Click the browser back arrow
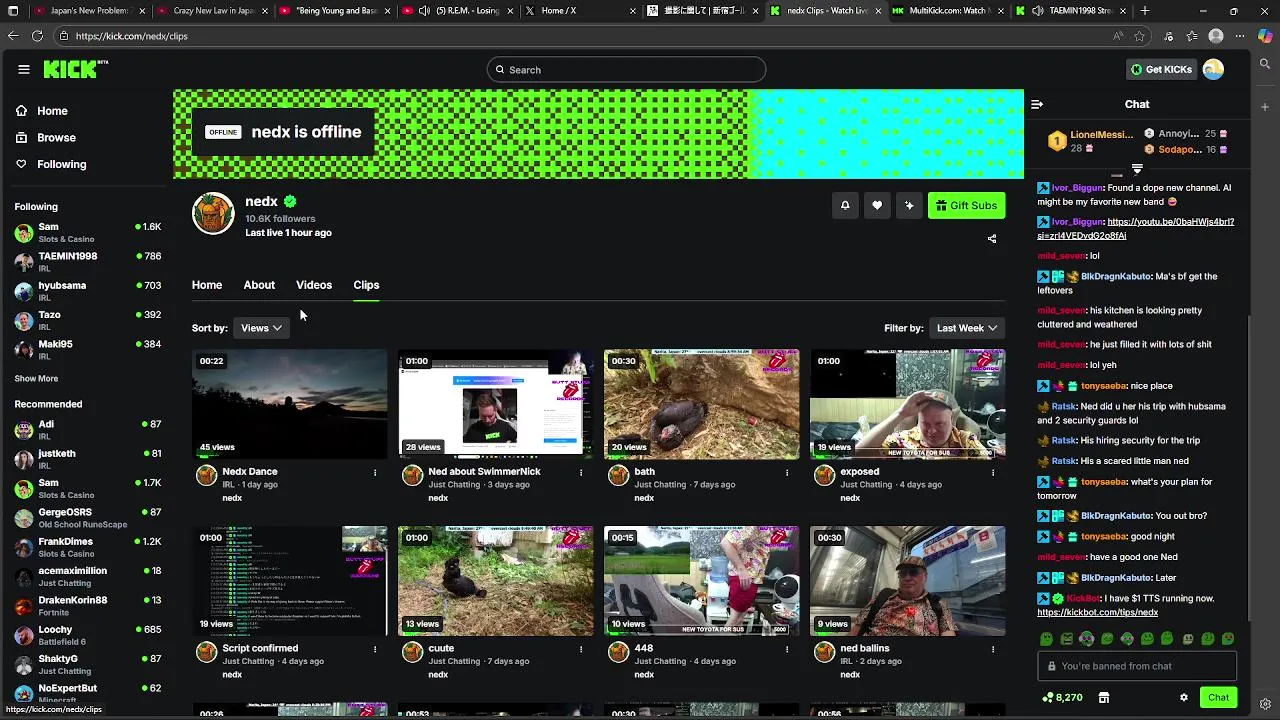Image resolution: width=1280 pixels, height=720 pixels. pos(12,36)
